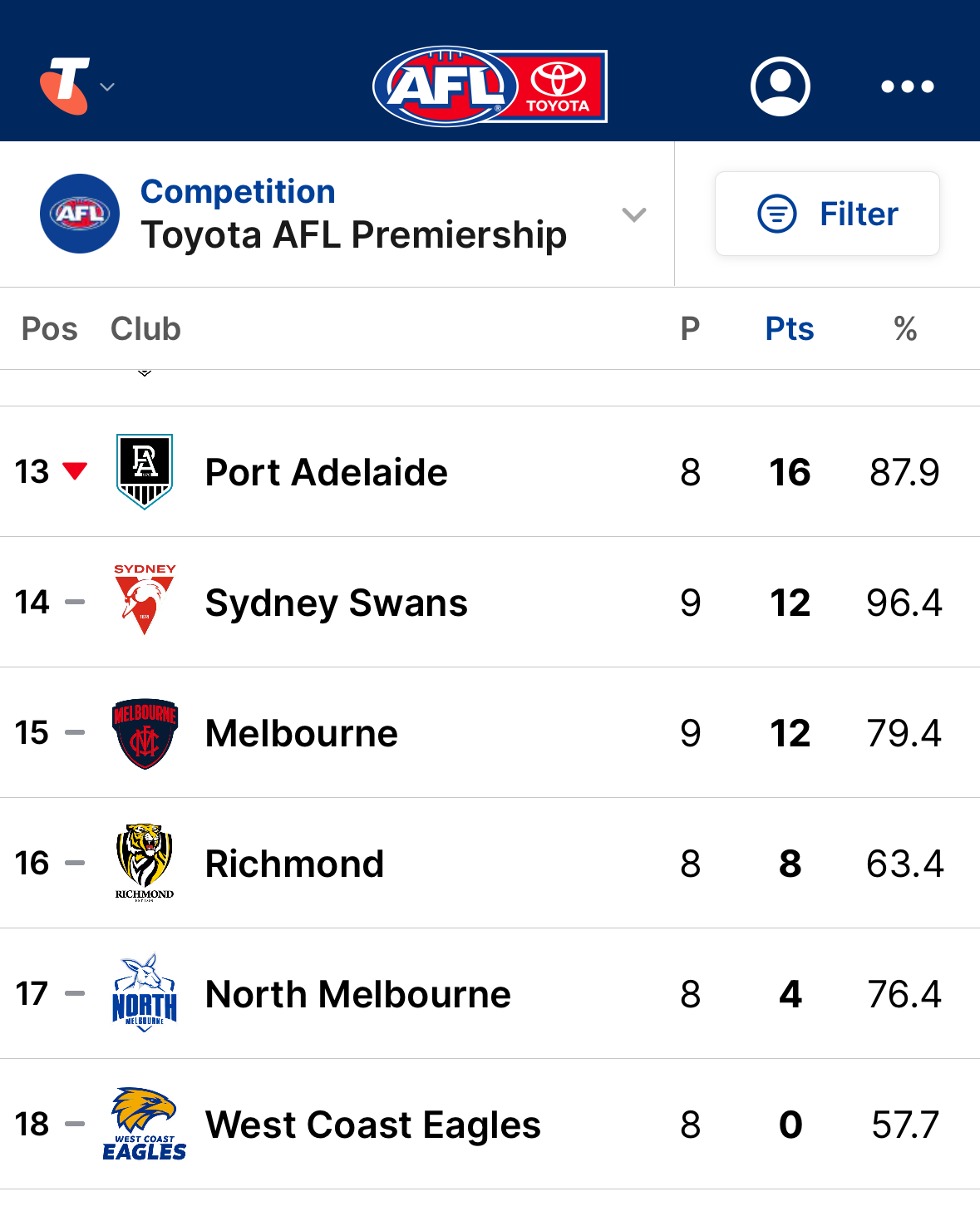Tap the Sydney Swans club logo

(x=145, y=600)
